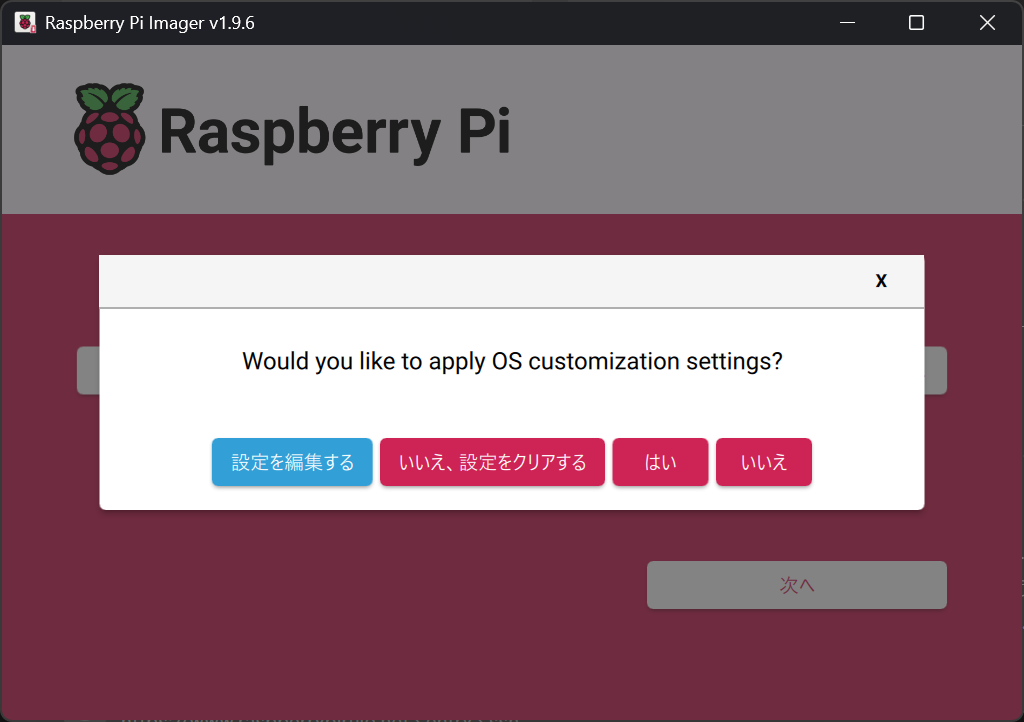Click the dialog's gray header bar

point(480,281)
